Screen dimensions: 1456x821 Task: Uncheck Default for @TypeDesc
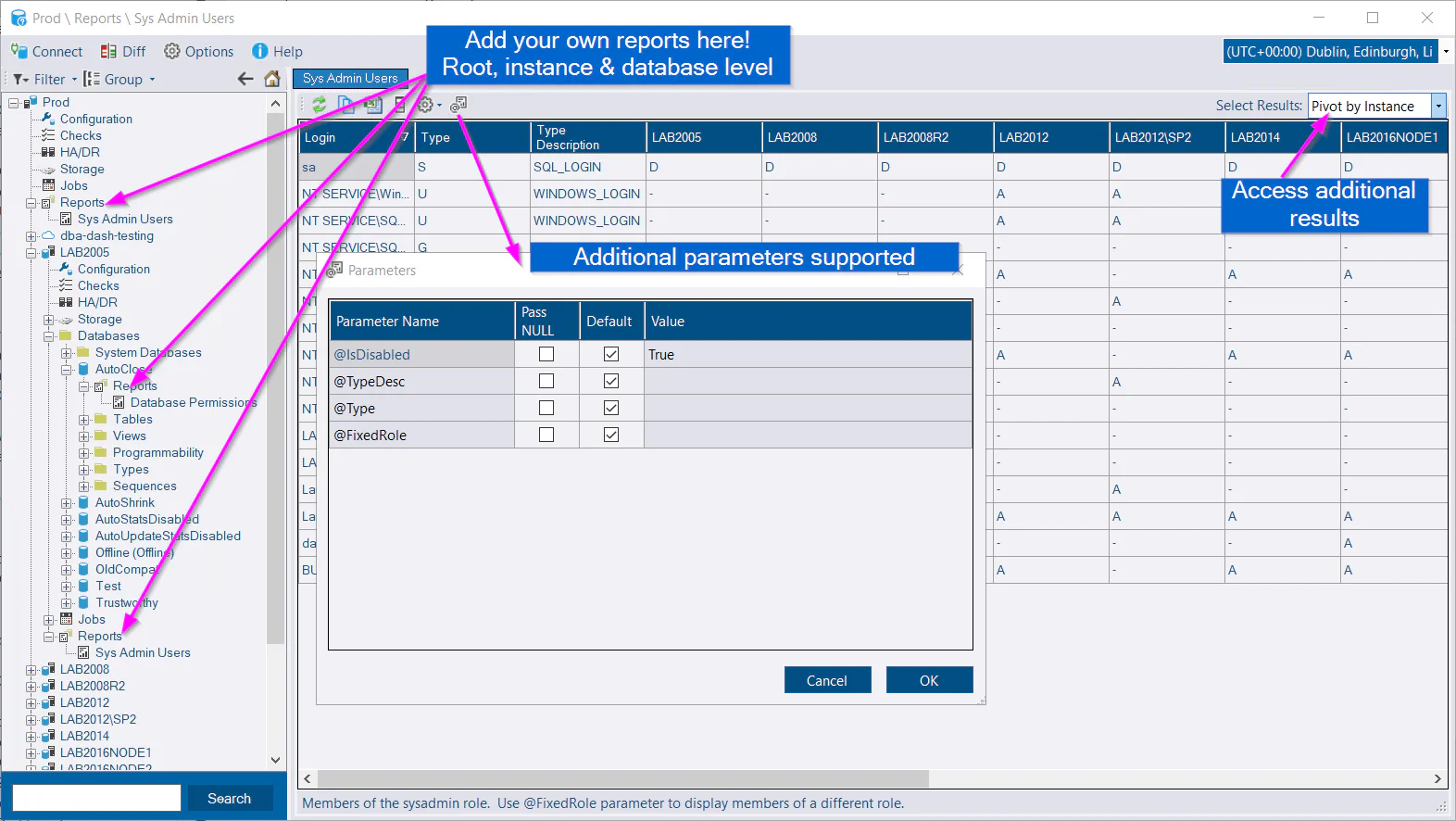pos(611,381)
